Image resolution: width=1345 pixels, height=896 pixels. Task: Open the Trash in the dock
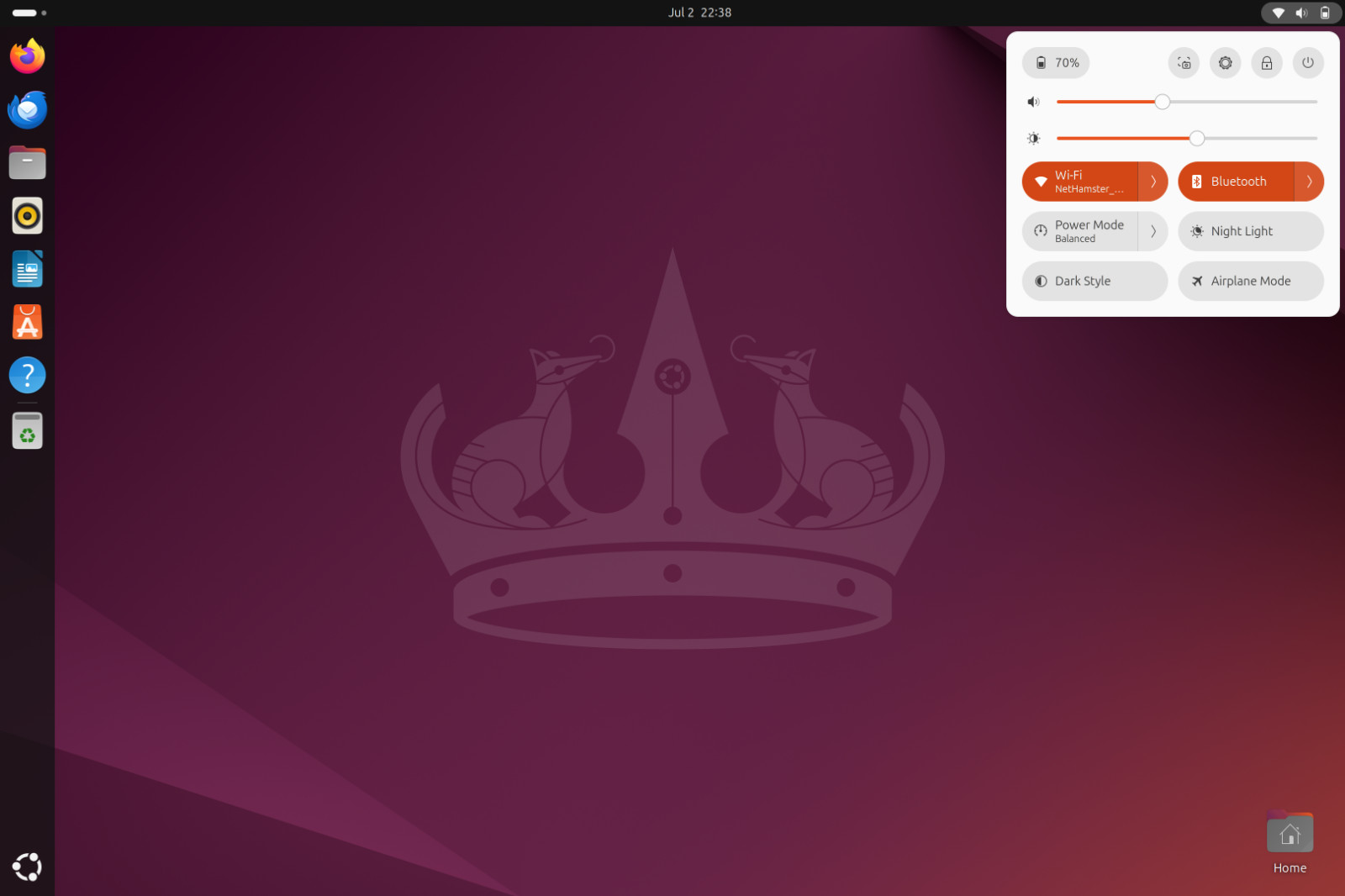pyautogui.click(x=27, y=430)
